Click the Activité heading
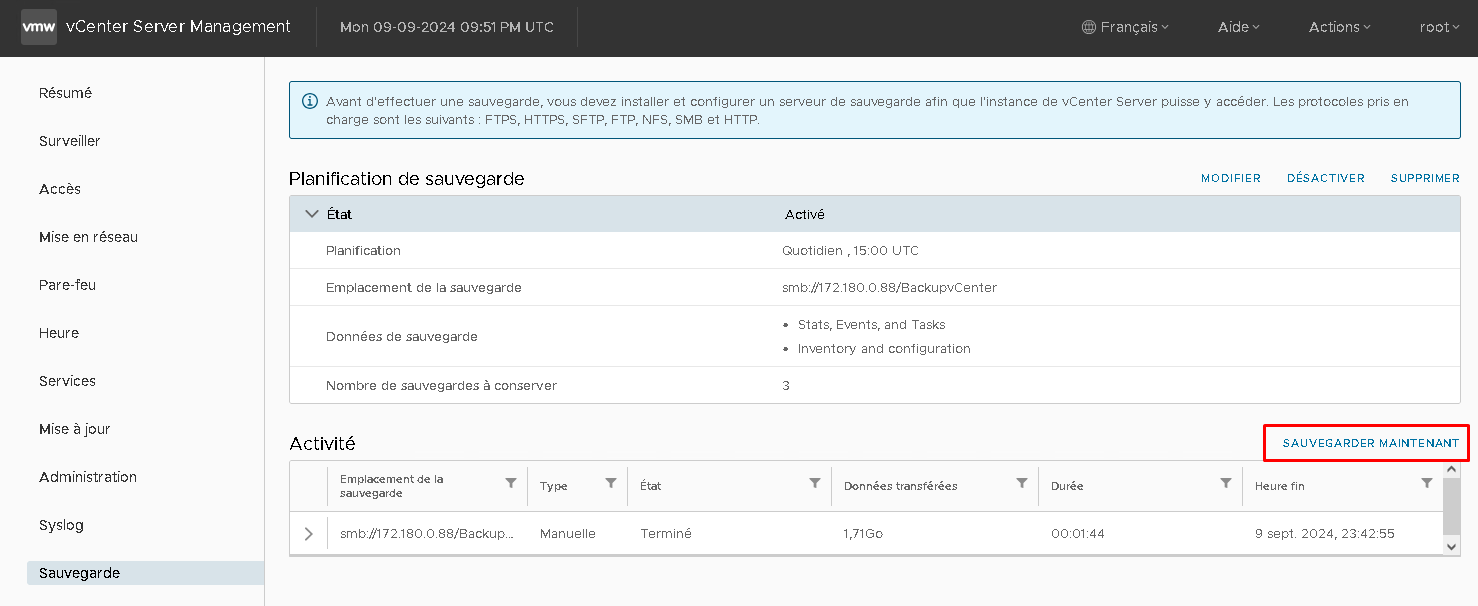 coord(322,443)
